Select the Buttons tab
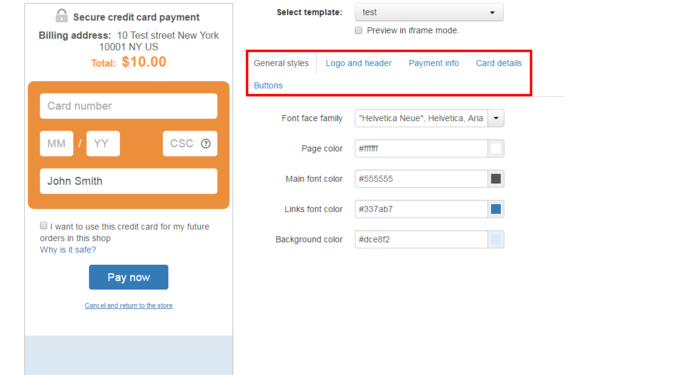Image resolution: width=700 pixels, height=375 pixels. 268,85
